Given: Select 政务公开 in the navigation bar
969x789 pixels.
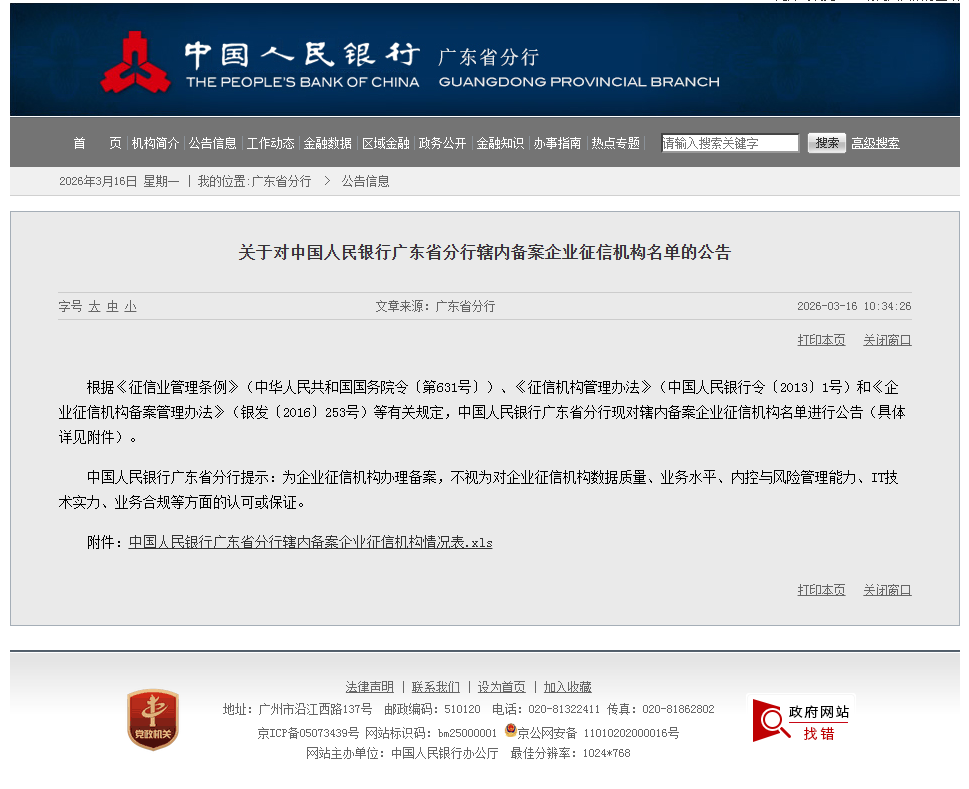Looking at the screenshot, I should tap(442, 143).
